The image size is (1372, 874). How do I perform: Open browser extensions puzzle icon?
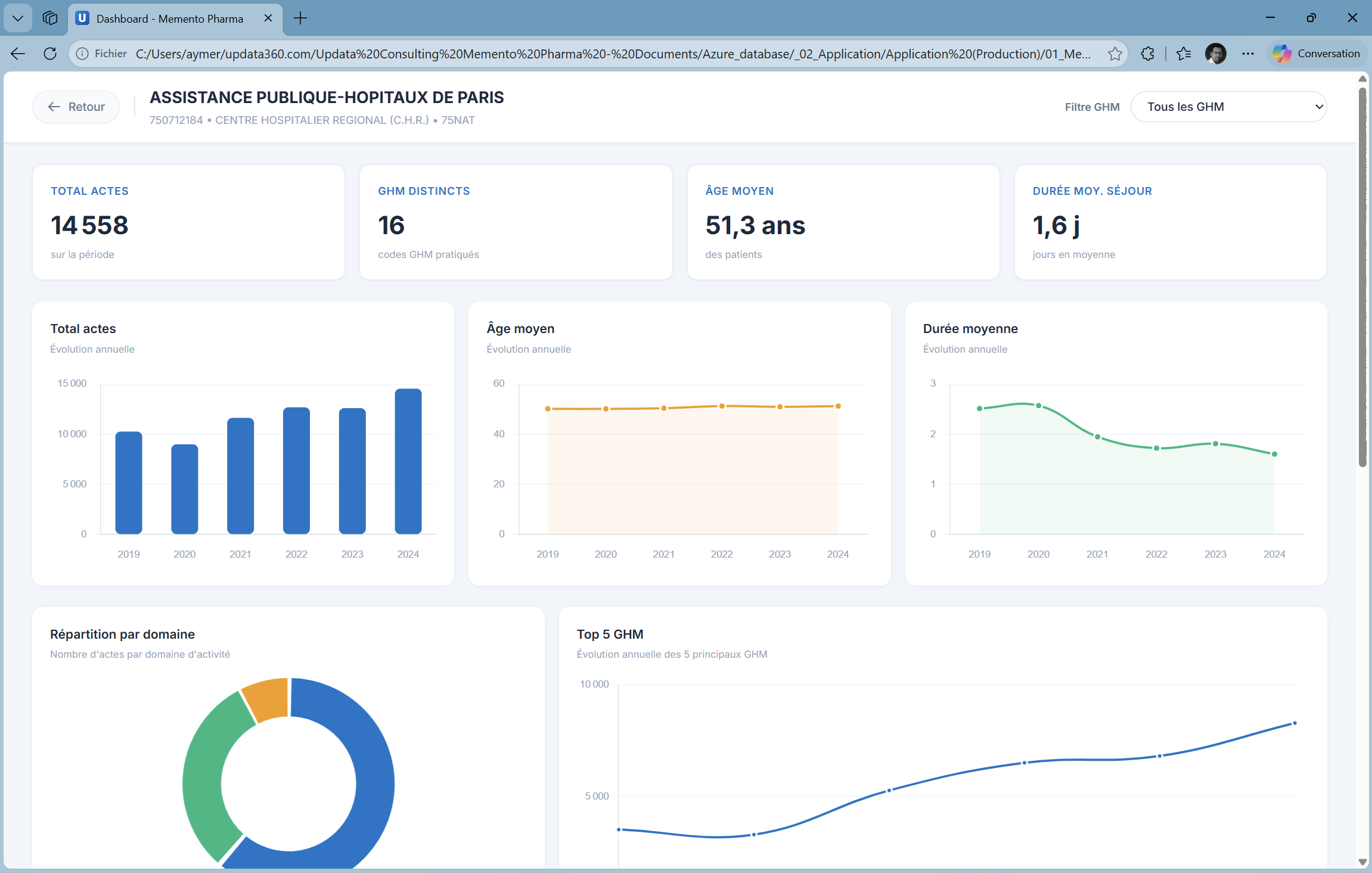click(x=1147, y=54)
